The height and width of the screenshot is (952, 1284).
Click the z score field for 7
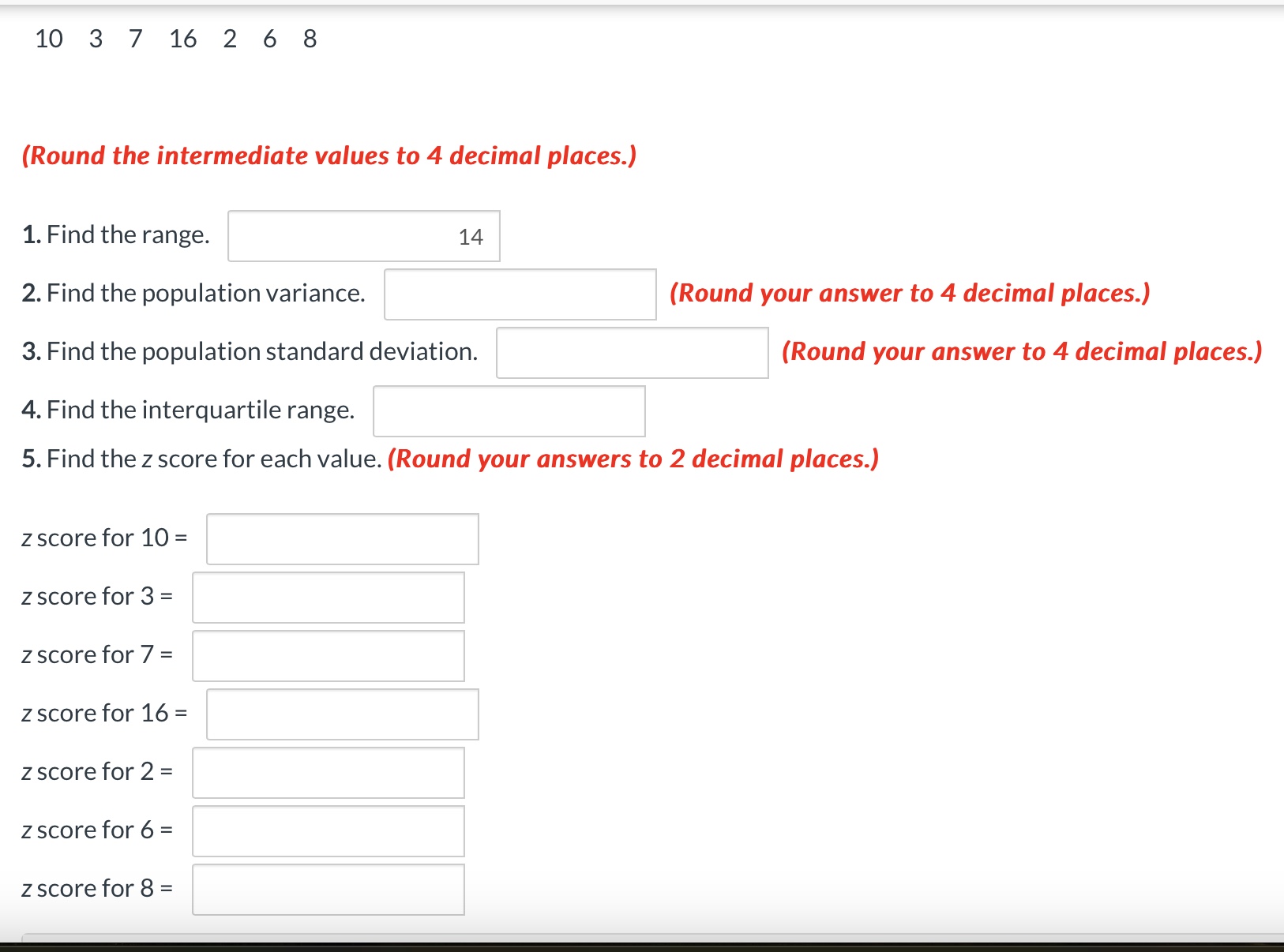click(x=327, y=656)
